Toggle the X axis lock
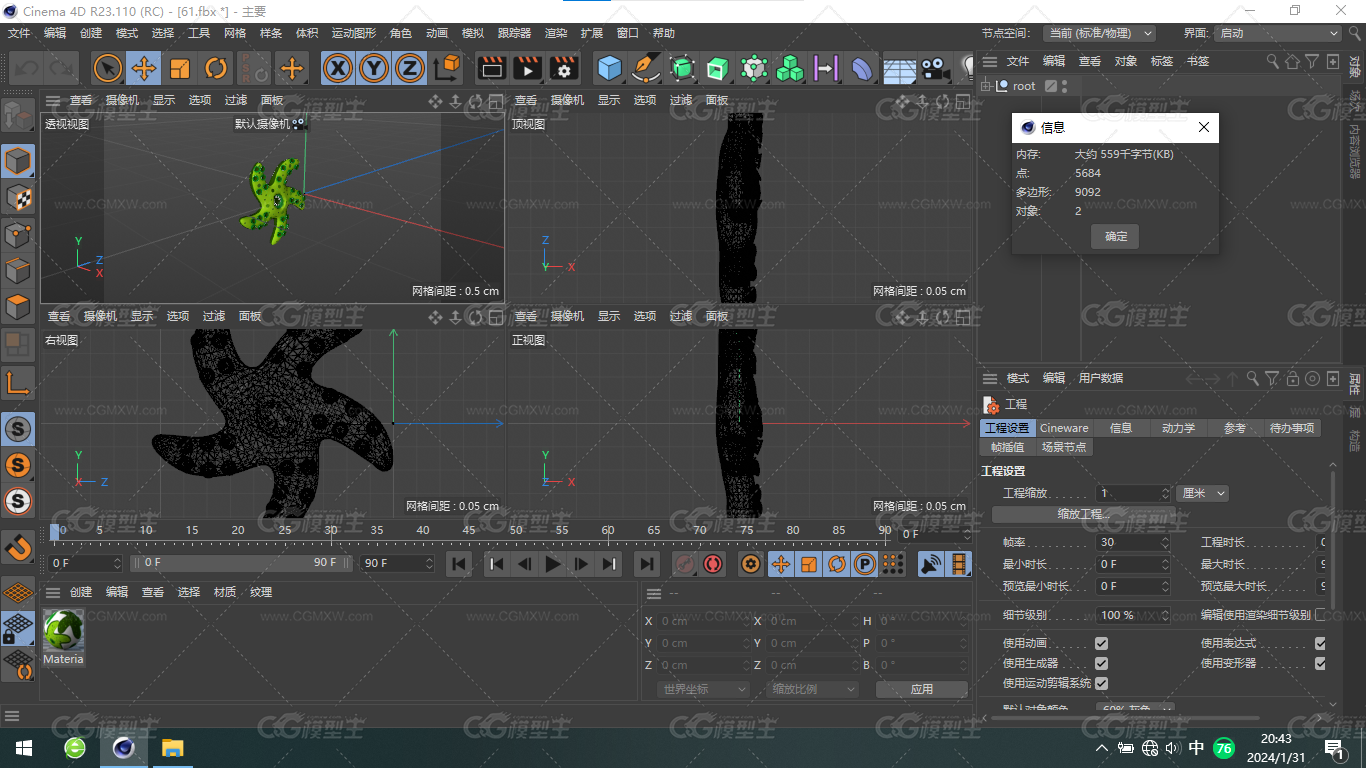 pos(339,68)
